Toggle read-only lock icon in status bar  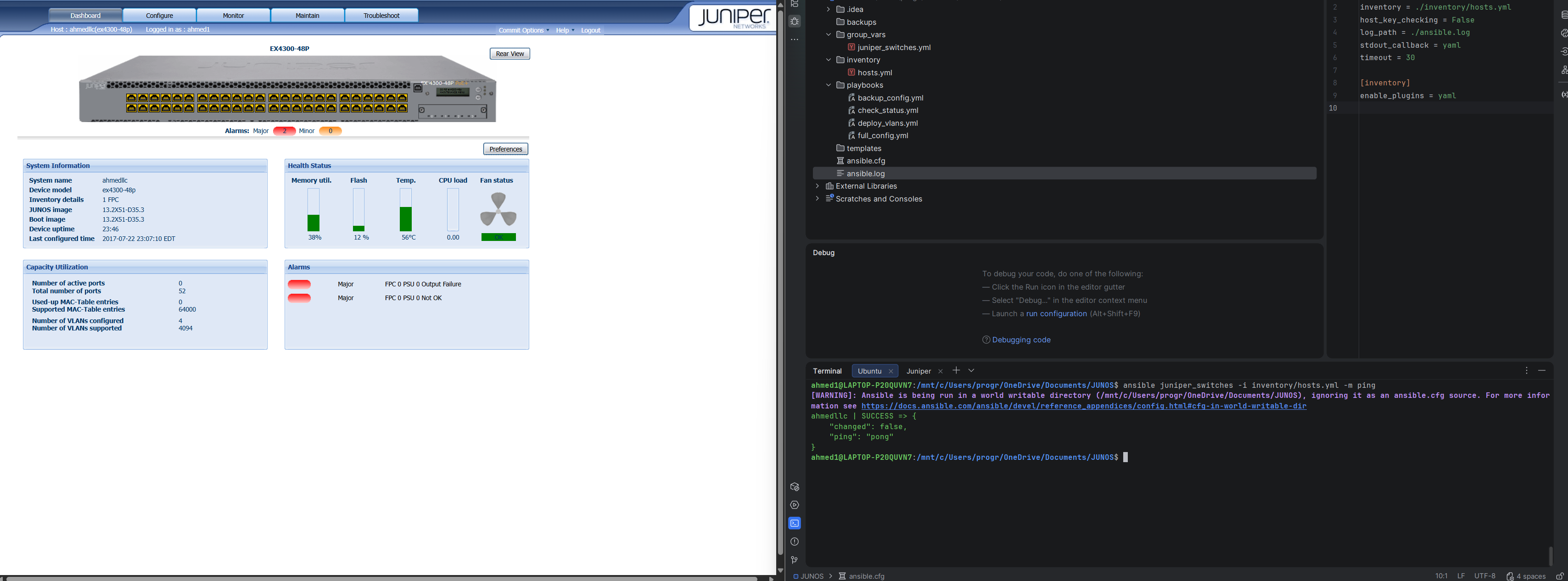[1559, 576]
